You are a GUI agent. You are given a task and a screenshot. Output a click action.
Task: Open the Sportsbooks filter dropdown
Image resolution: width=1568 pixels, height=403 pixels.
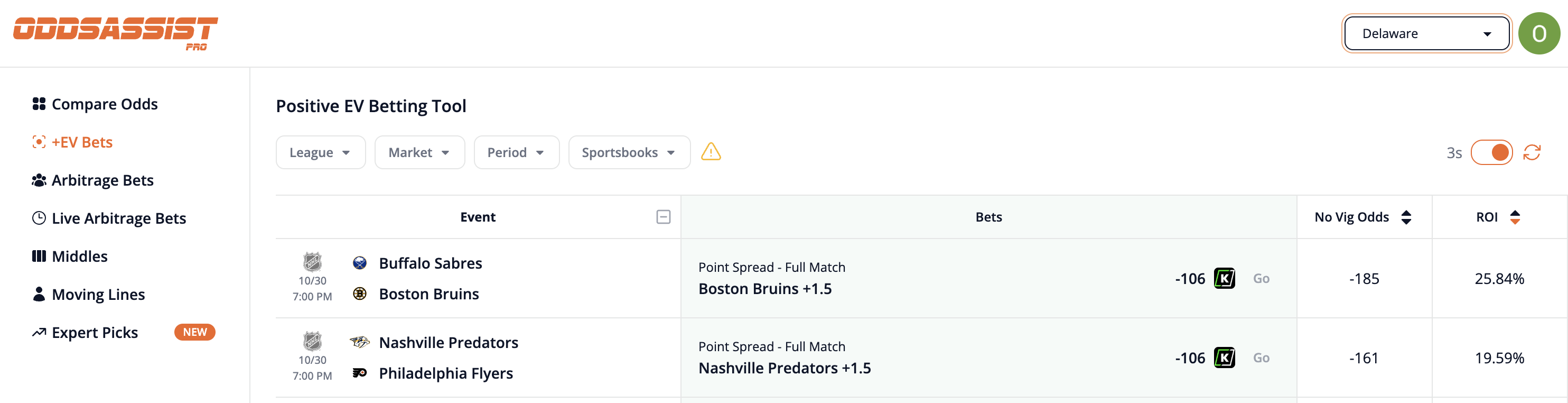point(629,152)
